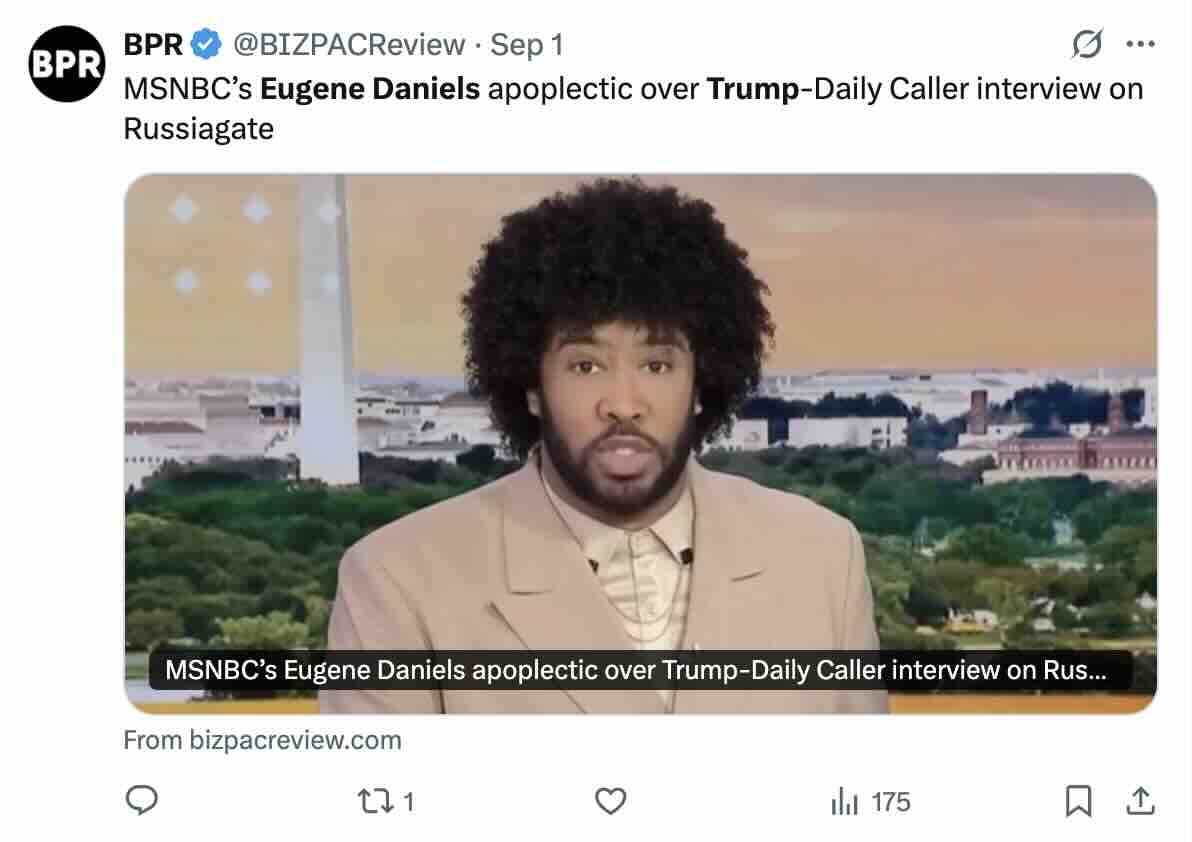Click the word Russiagate in the post text
The width and height of the screenshot is (1192, 842).
pos(198,129)
